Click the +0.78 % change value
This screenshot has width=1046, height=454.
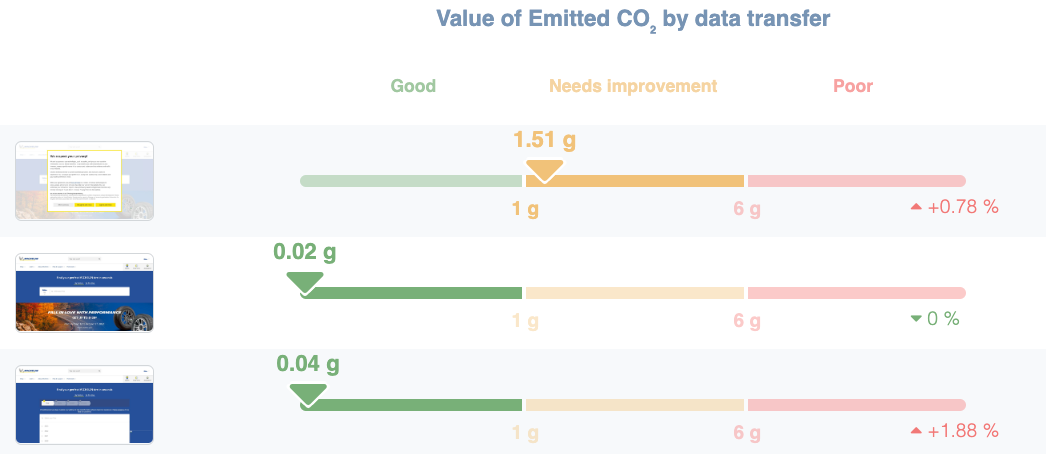click(964, 207)
